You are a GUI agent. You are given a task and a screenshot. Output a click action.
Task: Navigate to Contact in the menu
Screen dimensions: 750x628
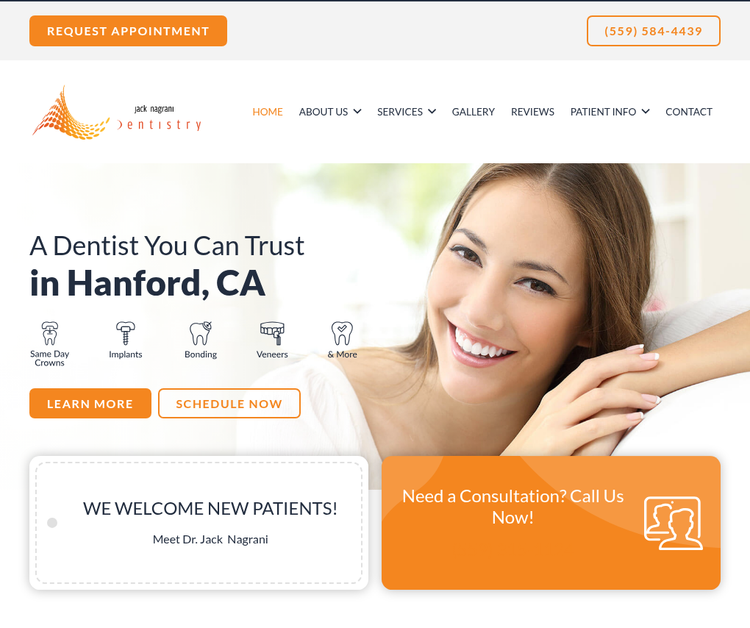pyautogui.click(x=689, y=112)
